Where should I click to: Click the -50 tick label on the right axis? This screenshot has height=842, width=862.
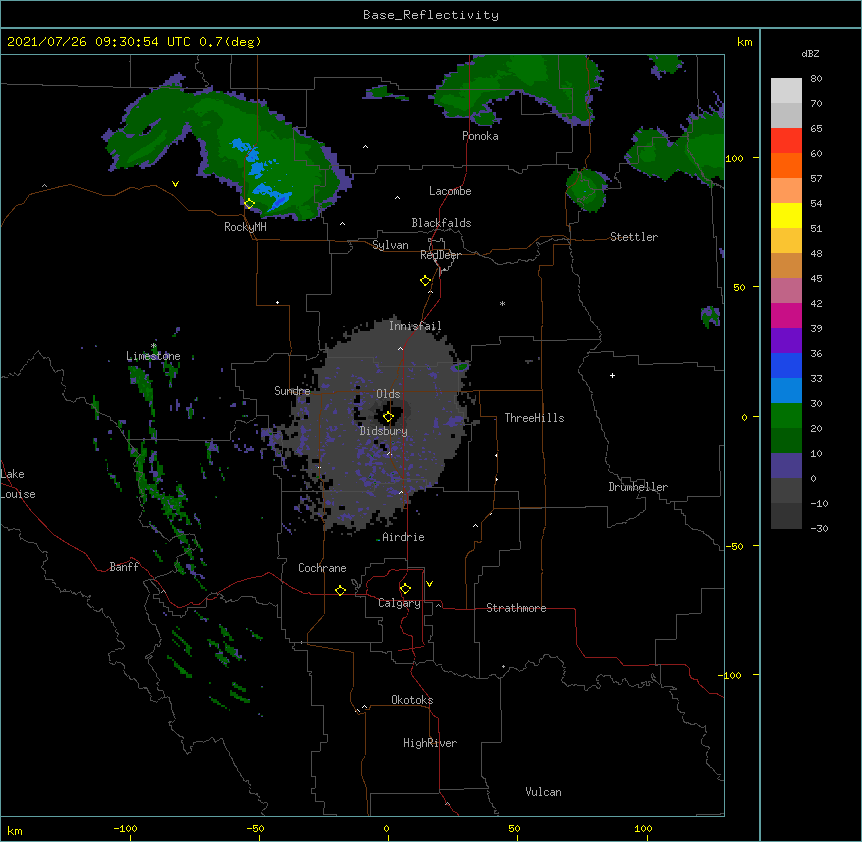tap(734, 546)
